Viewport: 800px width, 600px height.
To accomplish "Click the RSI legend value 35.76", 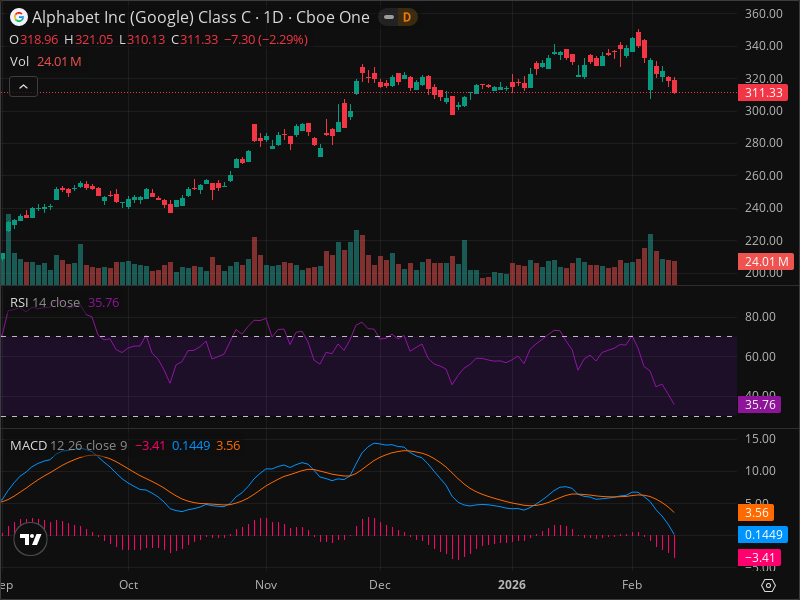I will [104, 303].
